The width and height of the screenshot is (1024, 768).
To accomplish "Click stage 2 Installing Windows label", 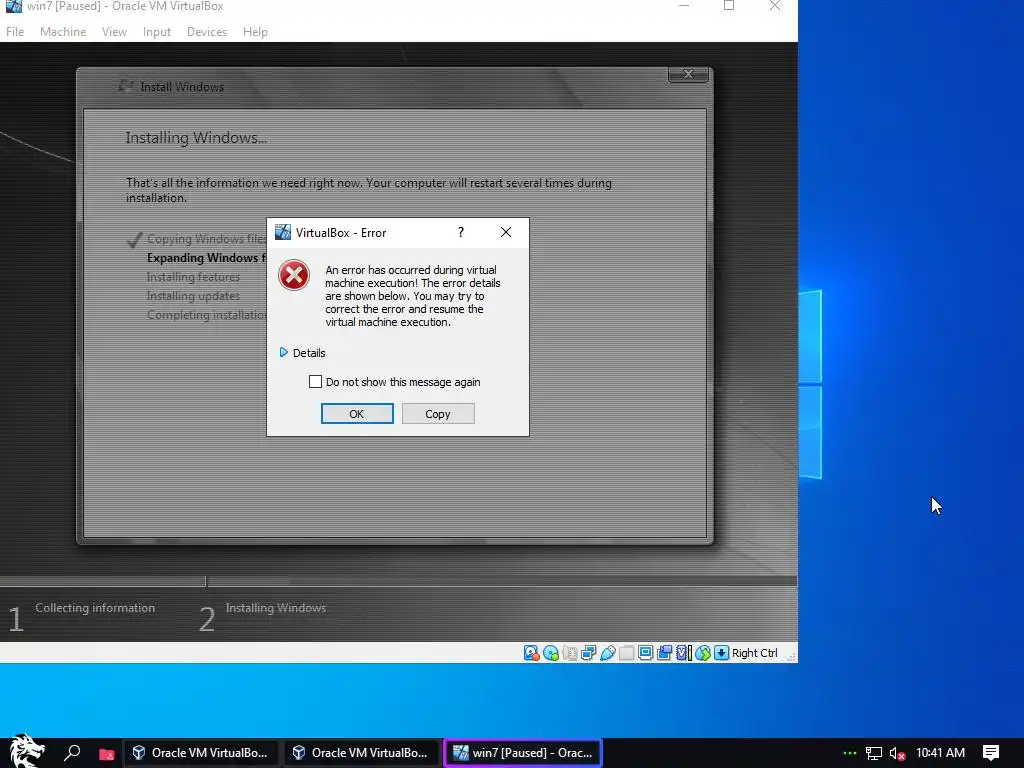I will [276, 608].
